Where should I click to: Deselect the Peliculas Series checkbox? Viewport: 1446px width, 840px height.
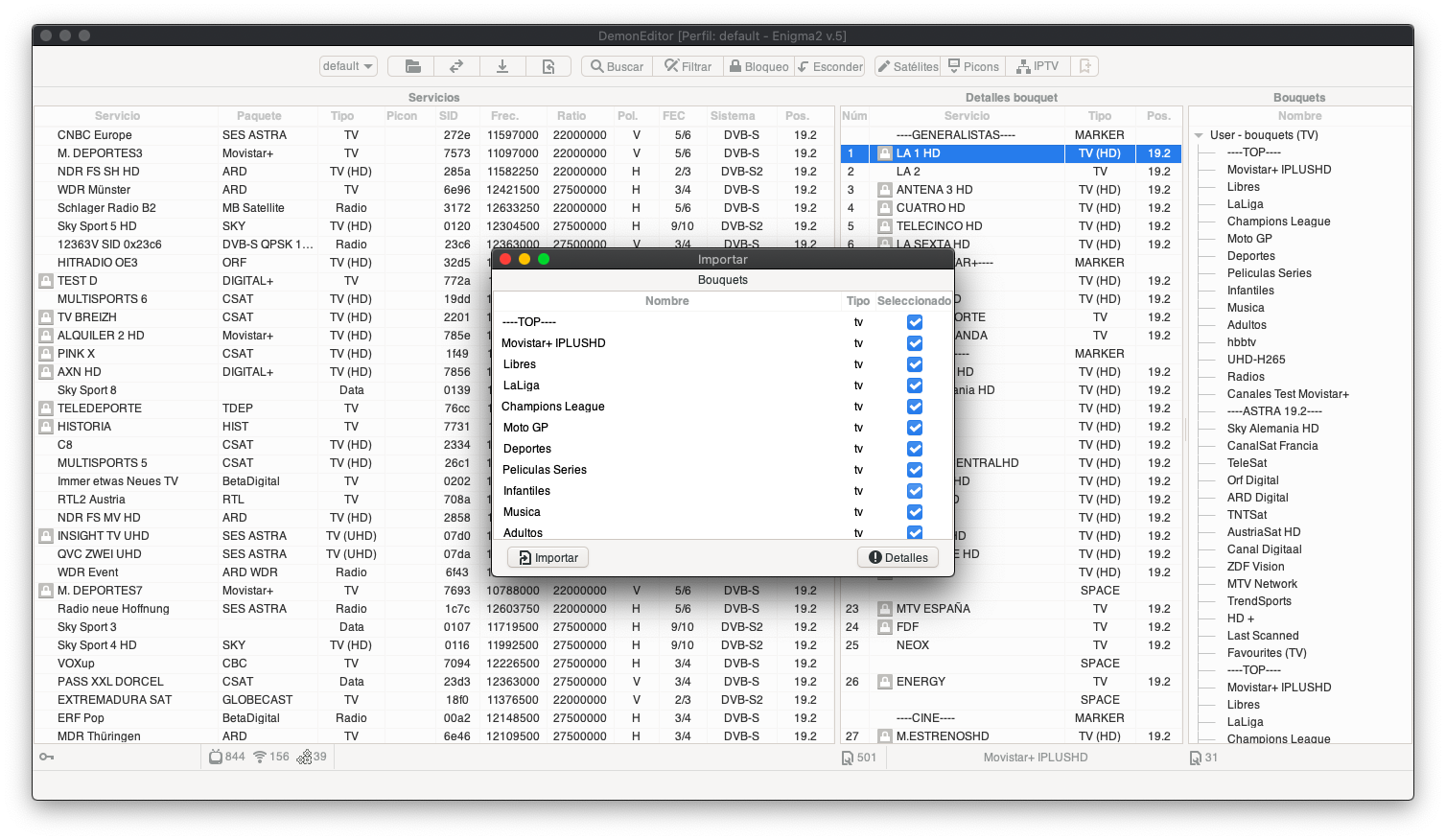coord(915,470)
